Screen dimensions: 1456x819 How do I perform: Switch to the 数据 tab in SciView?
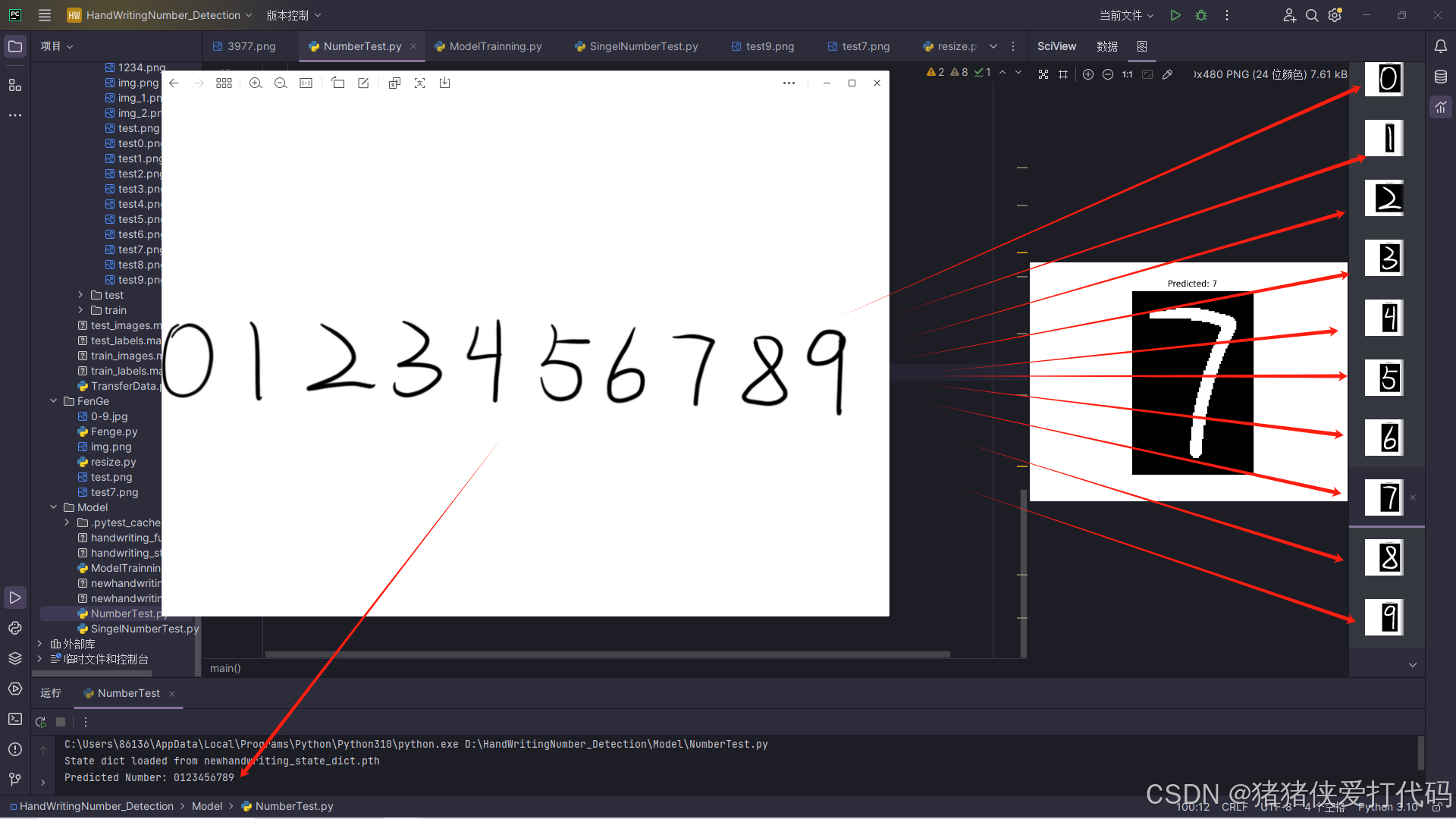pos(1106,46)
